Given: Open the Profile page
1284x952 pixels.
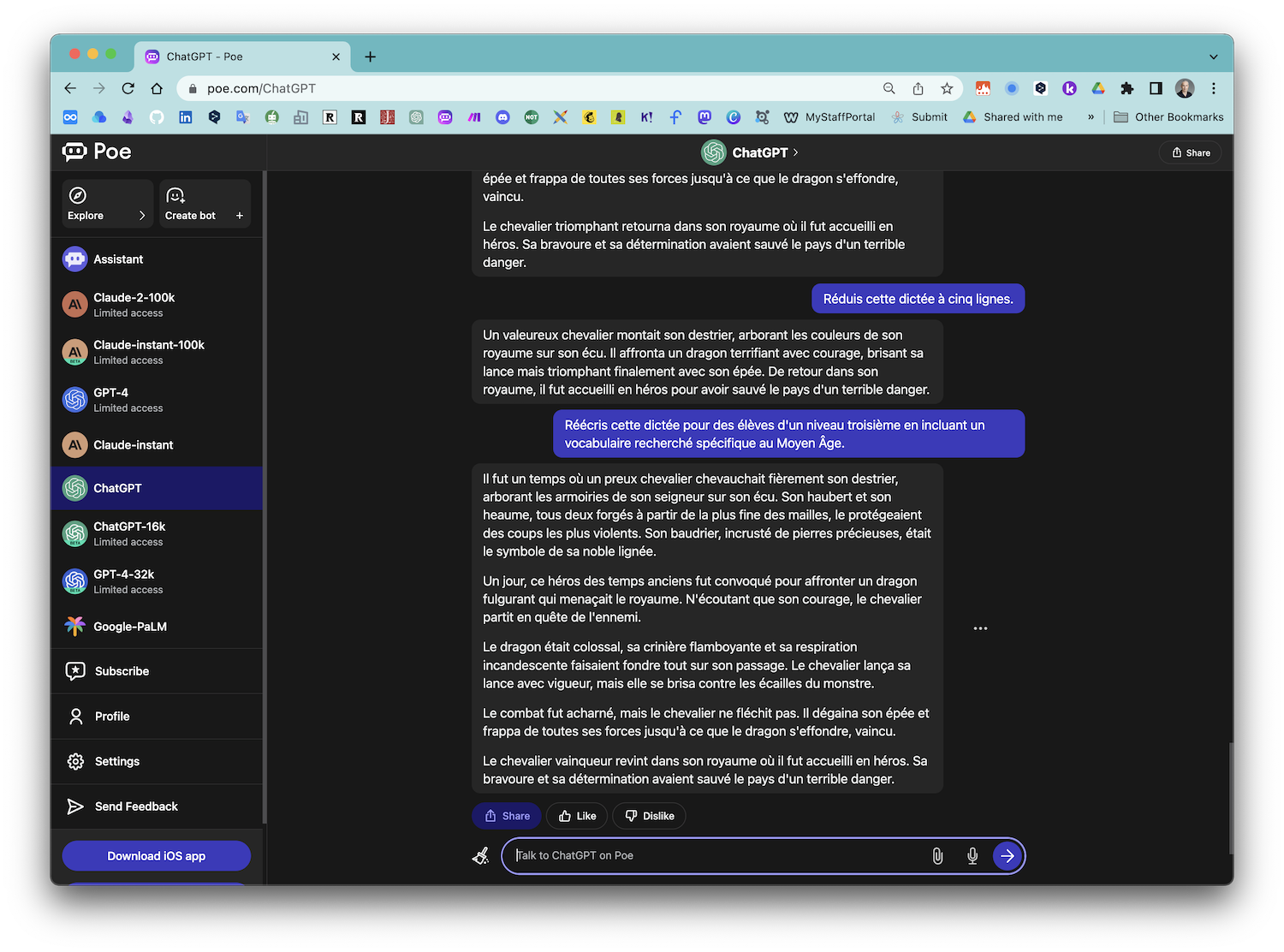Looking at the screenshot, I should (x=157, y=717).
